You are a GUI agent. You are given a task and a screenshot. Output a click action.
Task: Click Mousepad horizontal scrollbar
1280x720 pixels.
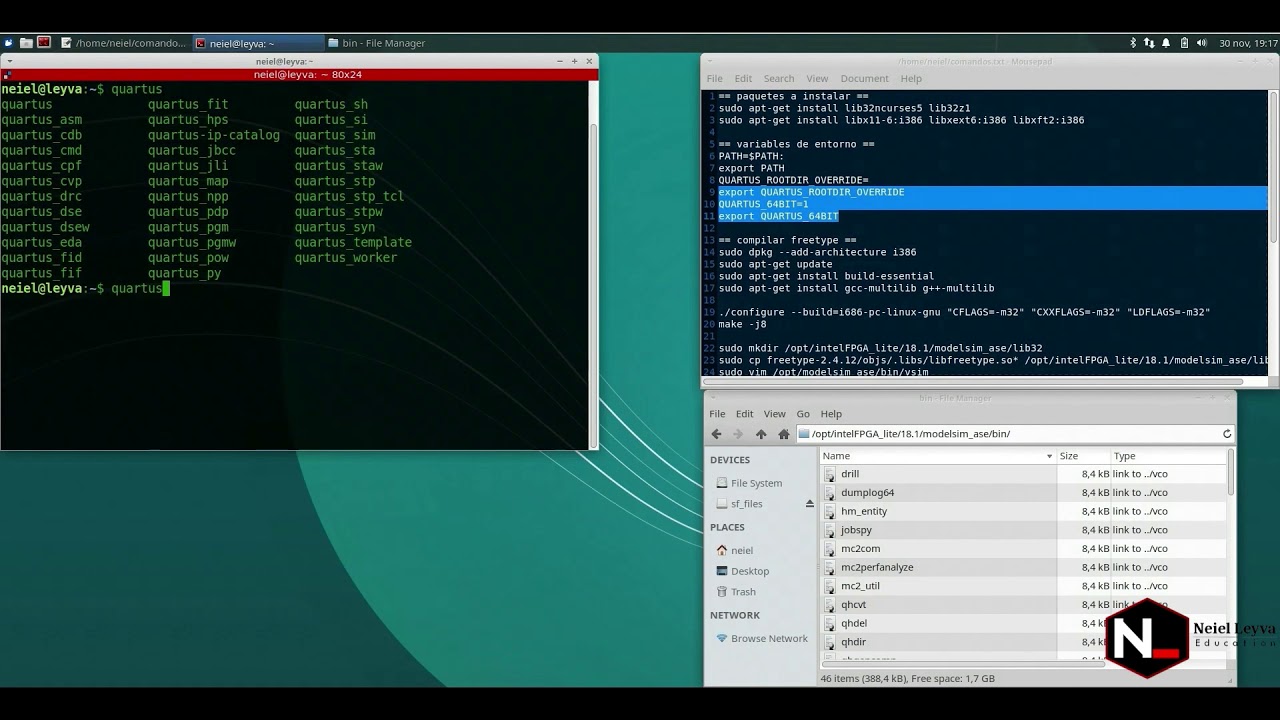click(x=974, y=381)
